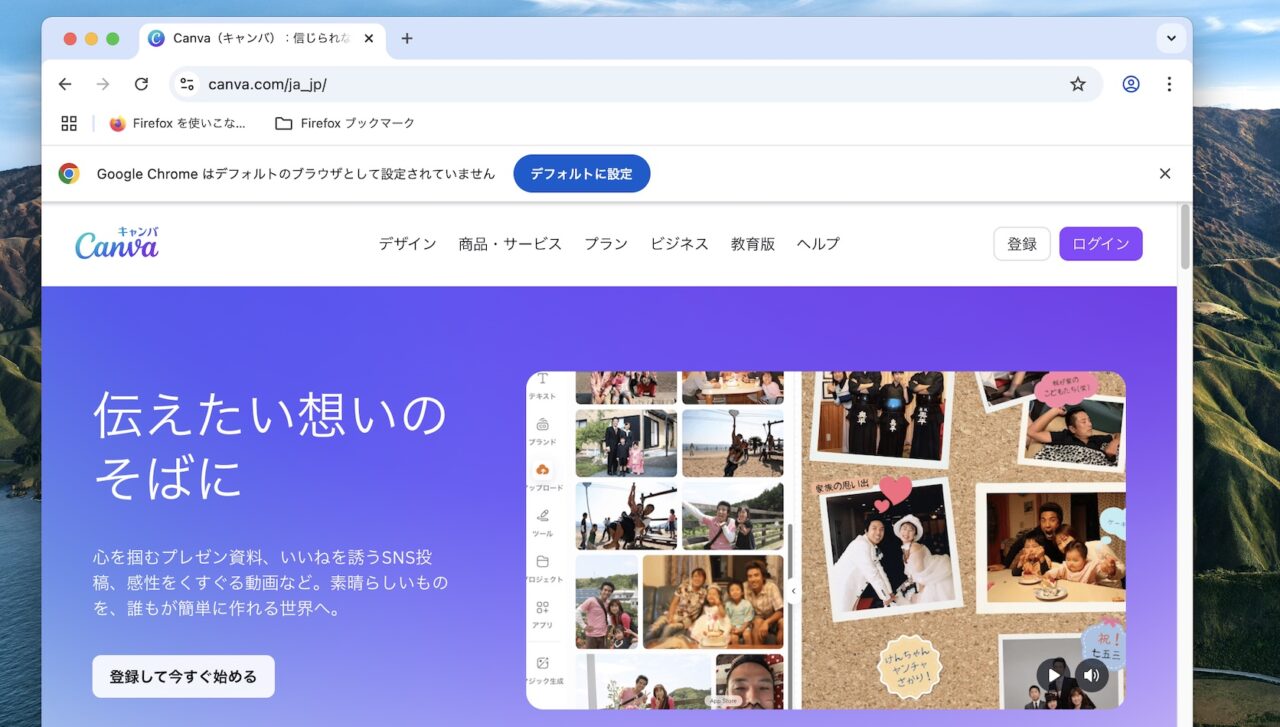This screenshot has width=1280, height=727.
Task: Dismiss the default browser notification bar
Action: point(1164,173)
